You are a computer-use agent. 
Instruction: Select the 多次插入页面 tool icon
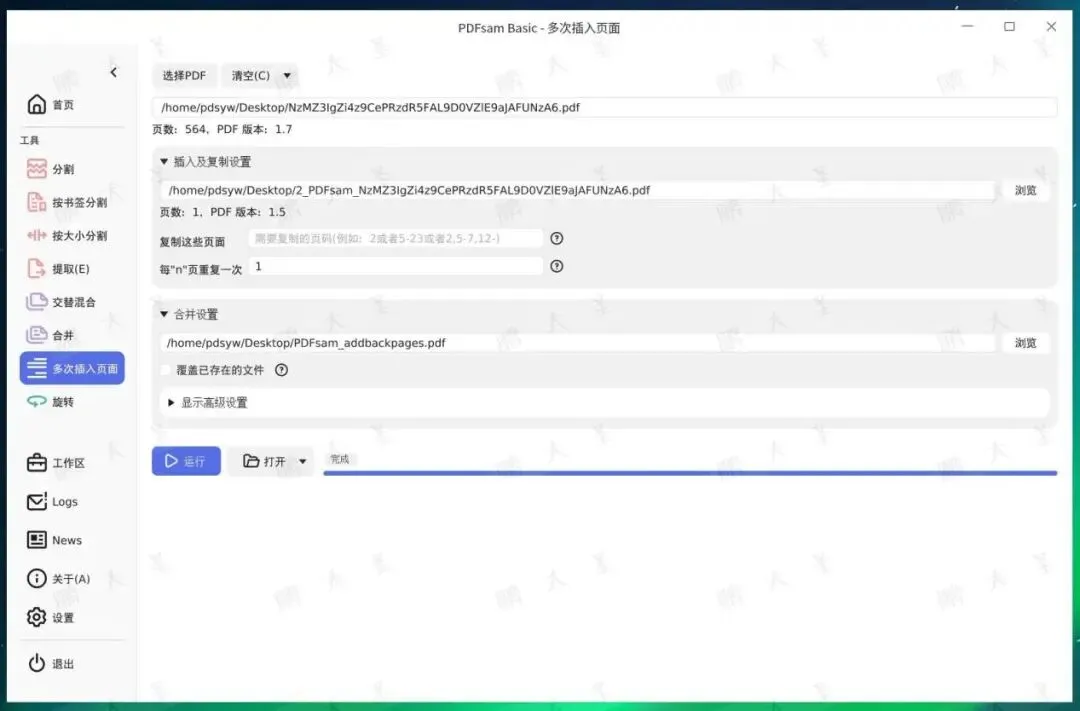37,369
